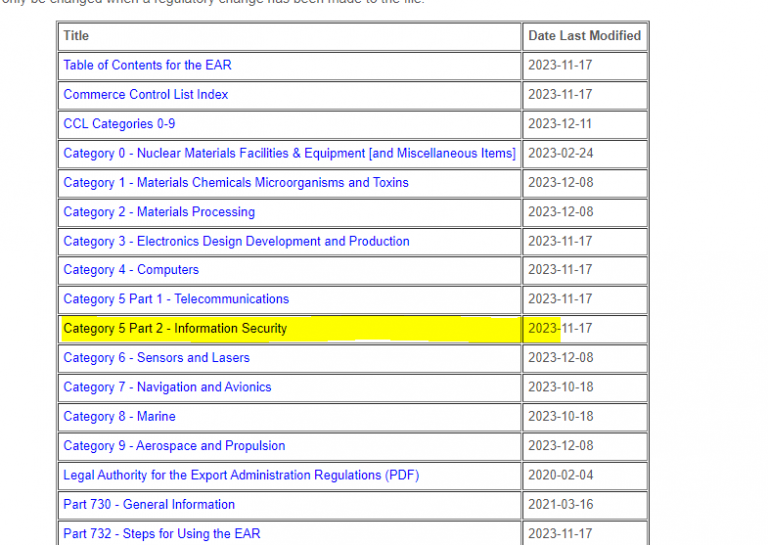
Task: Click the CCL Categories 0-9 link
Action: (x=119, y=124)
